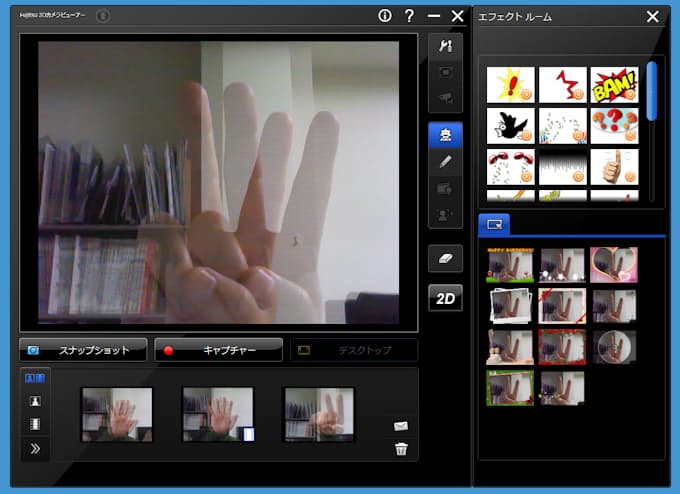
Task: Filter gallery to photo snapshots only
Action: pos(35,401)
